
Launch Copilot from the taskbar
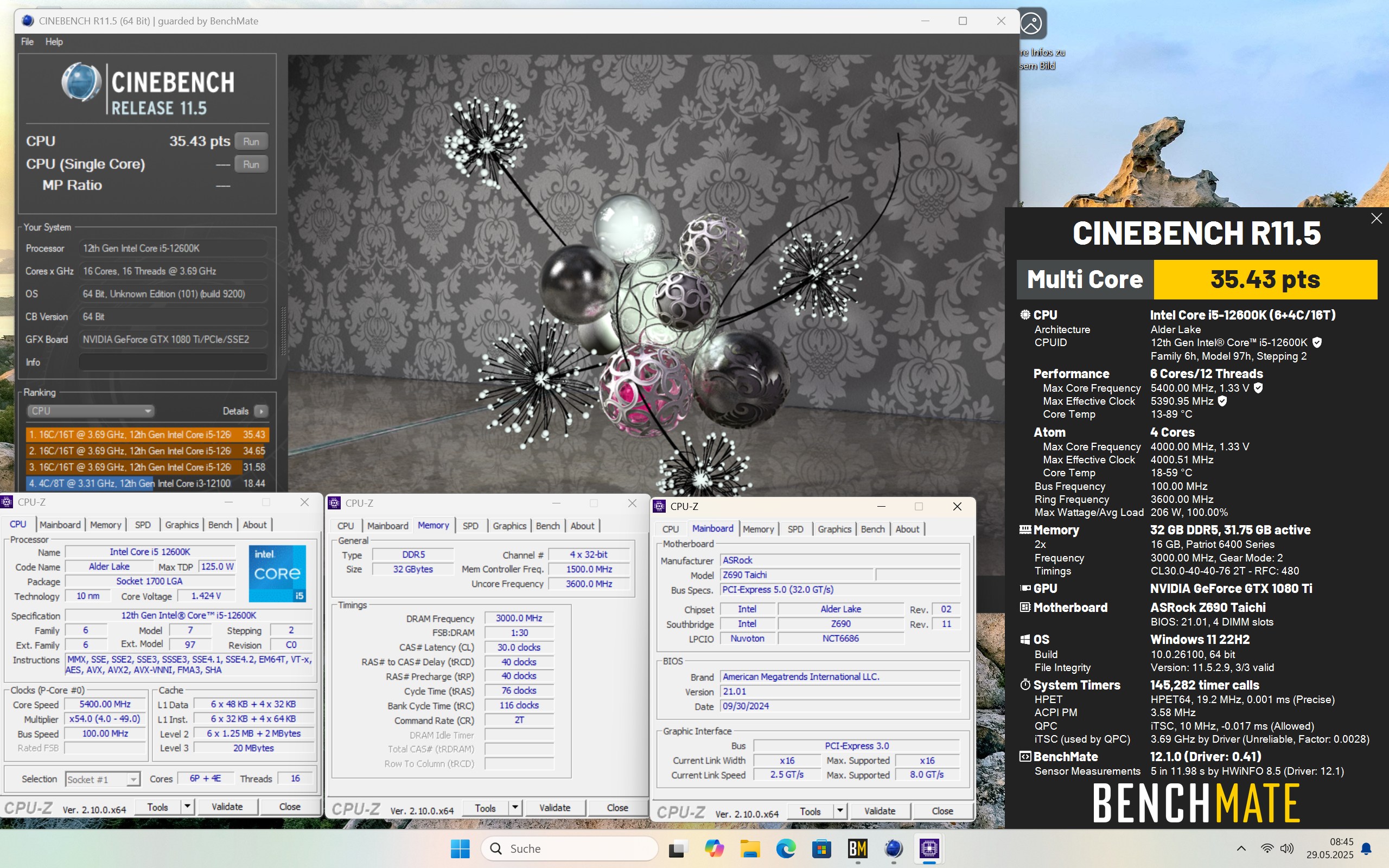click(x=714, y=848)
